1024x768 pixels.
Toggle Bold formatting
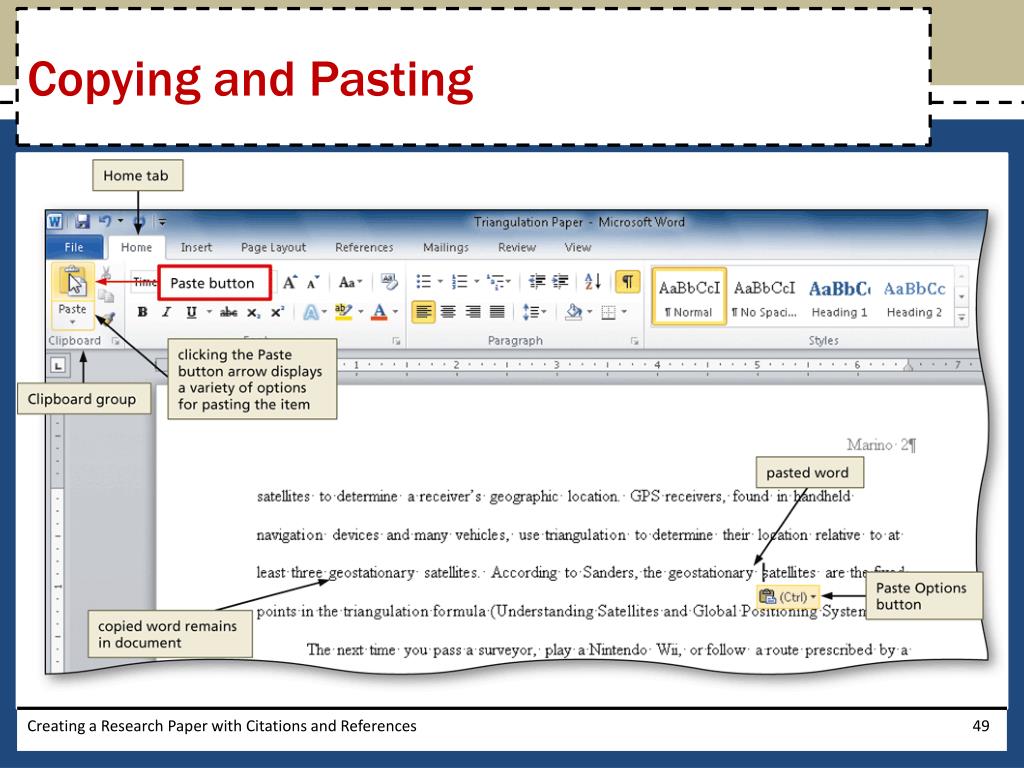click(x=142, y=312)
